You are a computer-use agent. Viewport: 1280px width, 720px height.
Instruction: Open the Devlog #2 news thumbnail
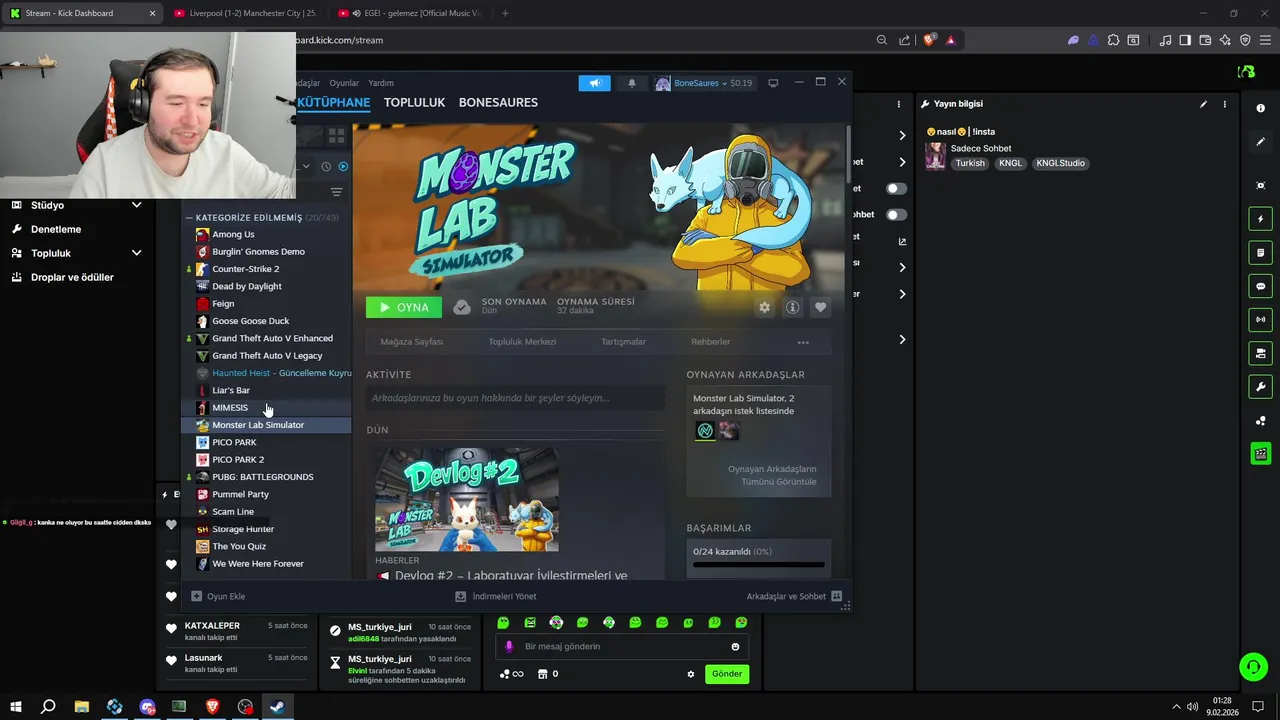467,499
